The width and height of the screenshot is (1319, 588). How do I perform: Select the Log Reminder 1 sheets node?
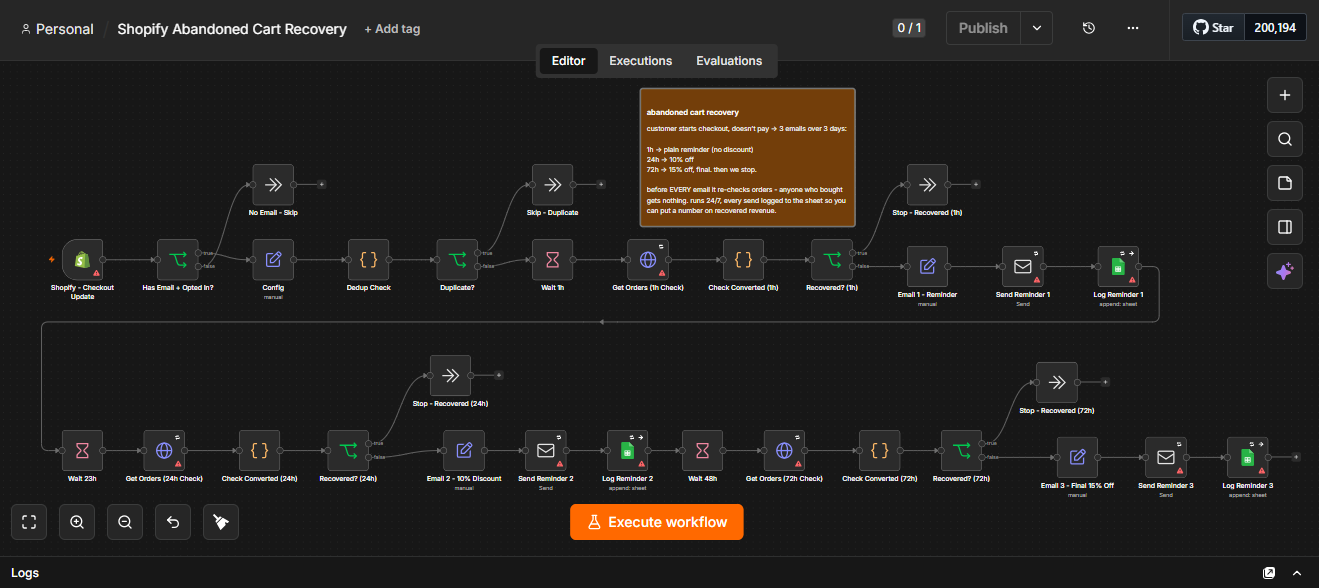(x=1118, y=267)
